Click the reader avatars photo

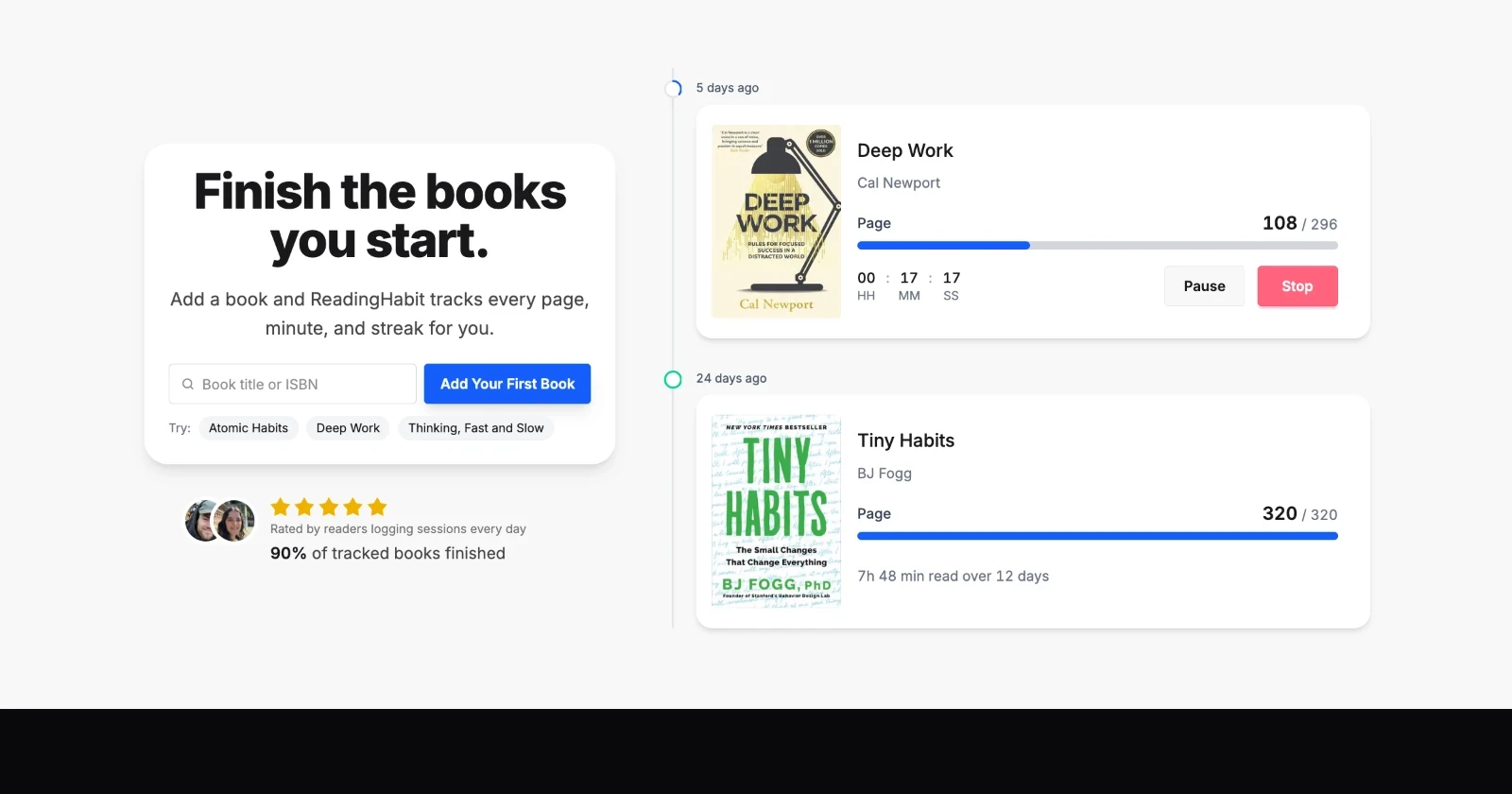point(220,521)
